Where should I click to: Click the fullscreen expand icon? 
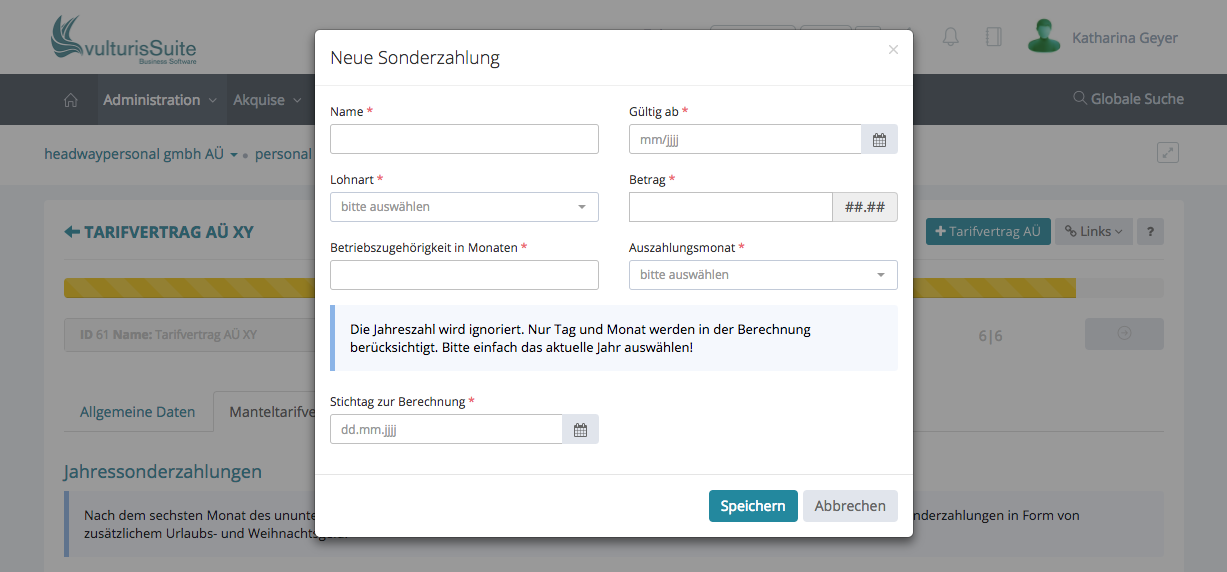pos(1167,153)
